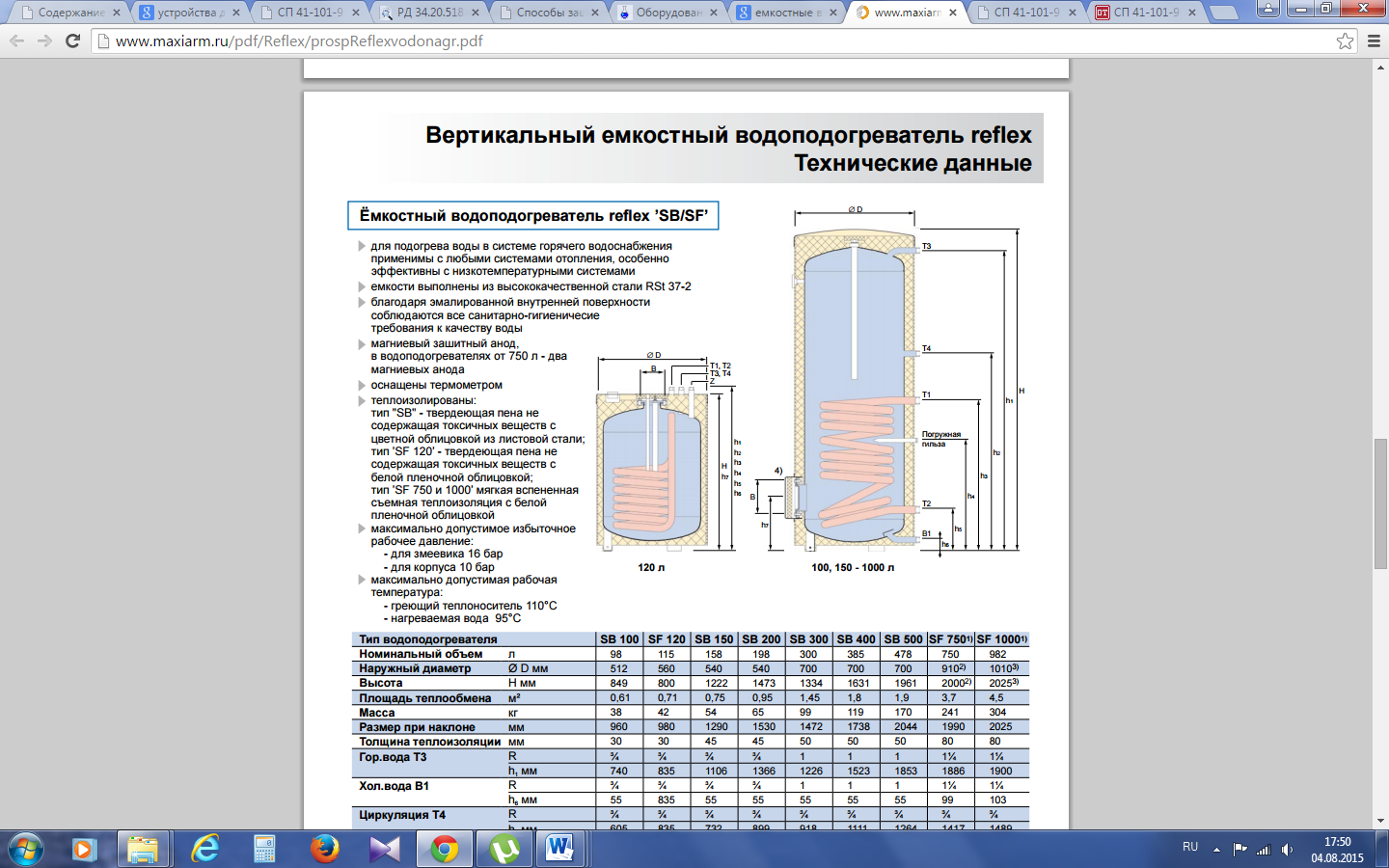
Task: Switch to the Содержание tab
Action: pos(71,13)
